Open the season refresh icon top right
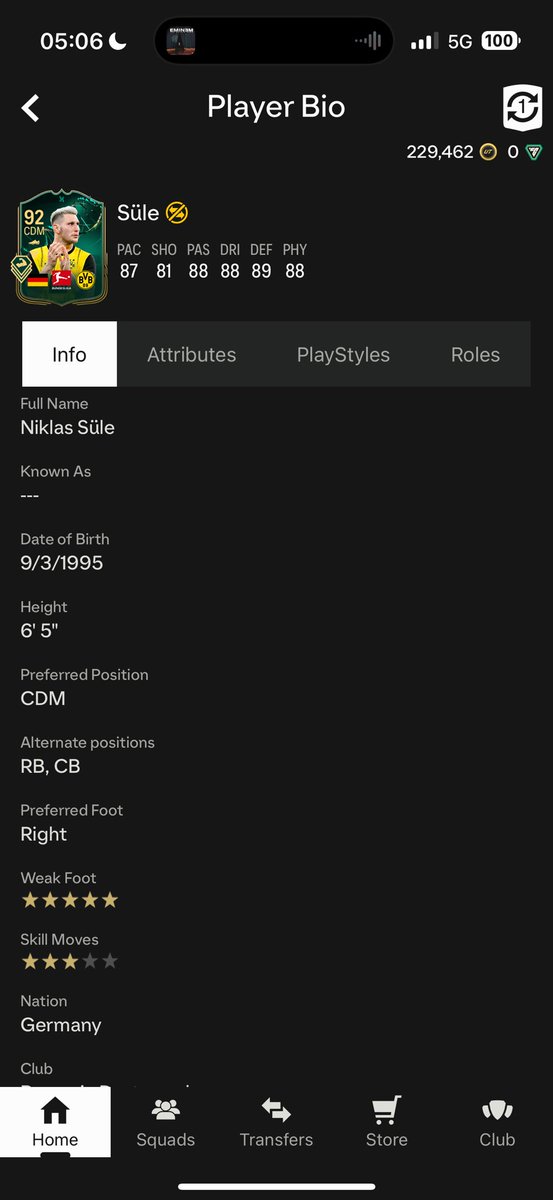Screen dimensions: 553x1200 pyautogui.click(x=521, y=107)
